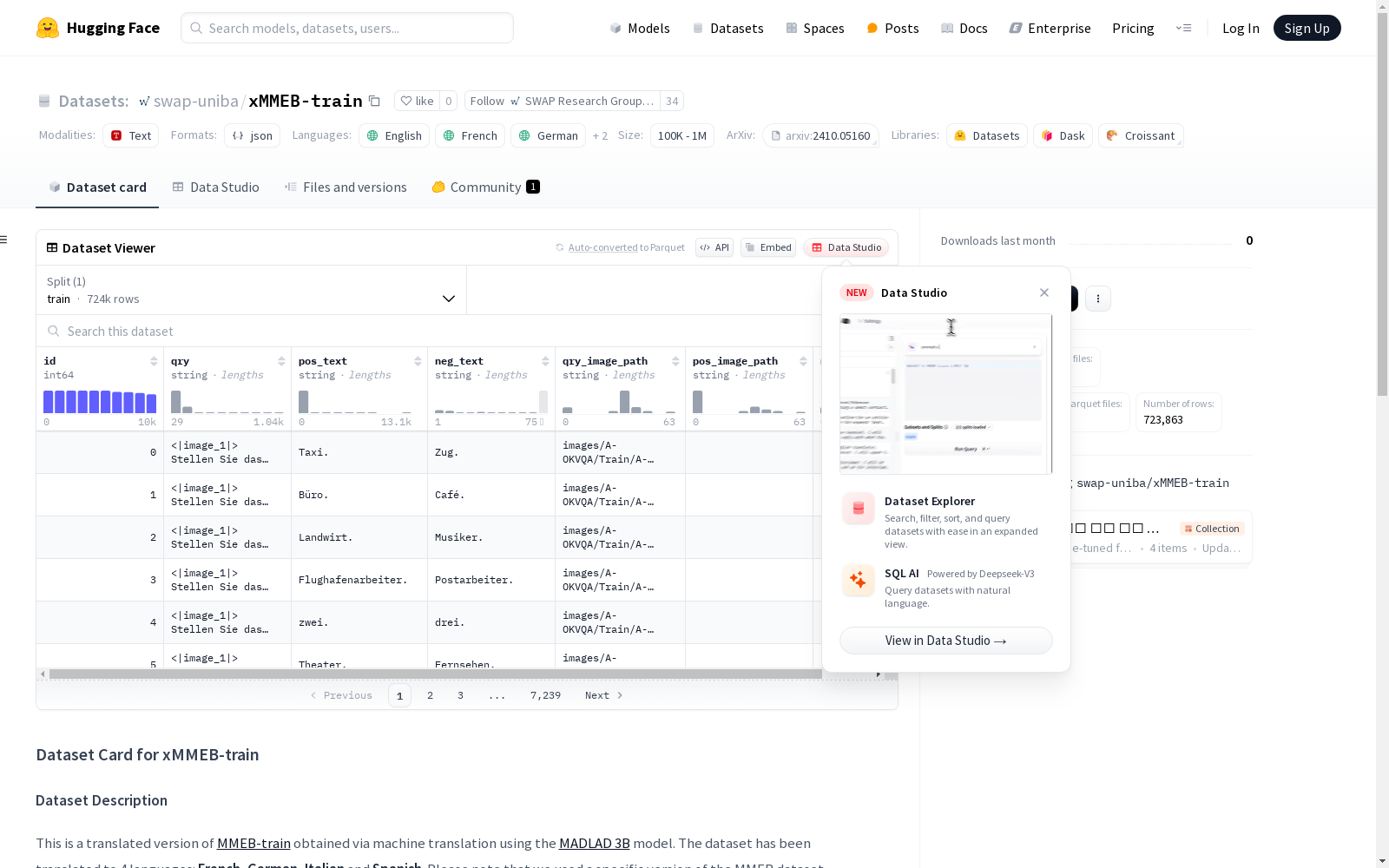Viewport: 1389px width, 868px height.
Task: Open the API button in Dataset Viewer
Action: (x=714, y=247)
